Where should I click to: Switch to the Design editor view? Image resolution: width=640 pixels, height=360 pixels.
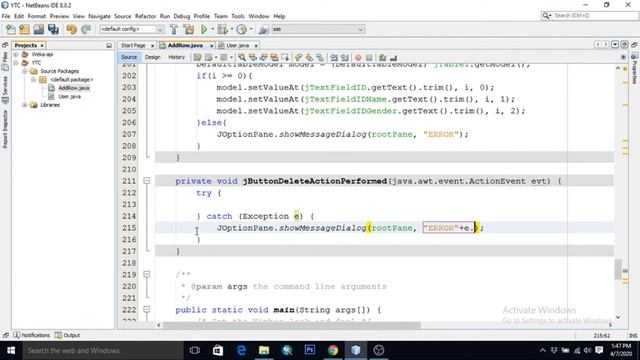[x=153, y=57]
